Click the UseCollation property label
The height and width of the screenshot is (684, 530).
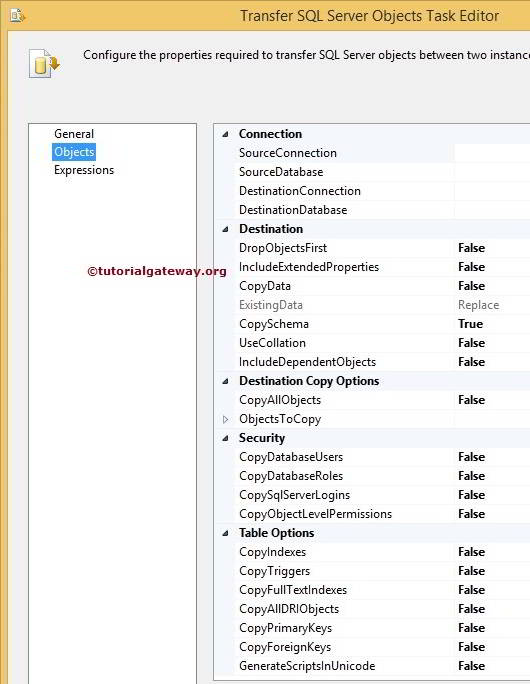click(272, 343)
